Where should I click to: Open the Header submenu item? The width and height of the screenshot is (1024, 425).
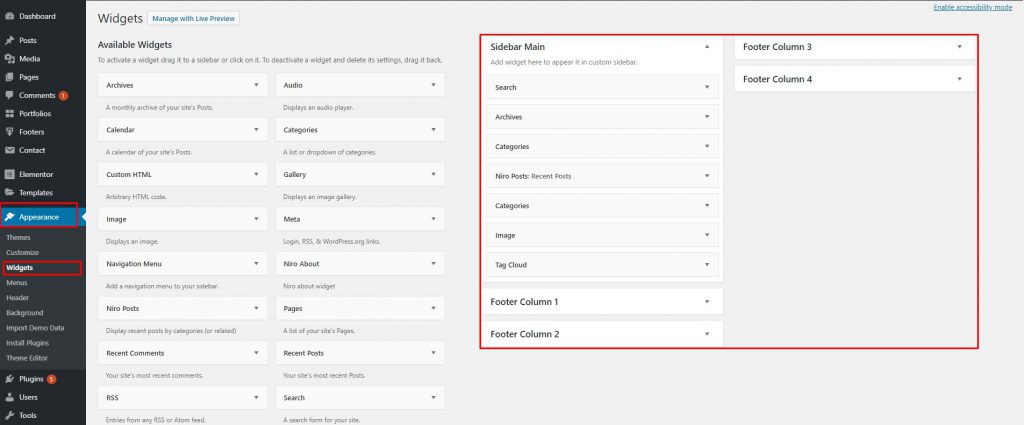click(18, 298)
